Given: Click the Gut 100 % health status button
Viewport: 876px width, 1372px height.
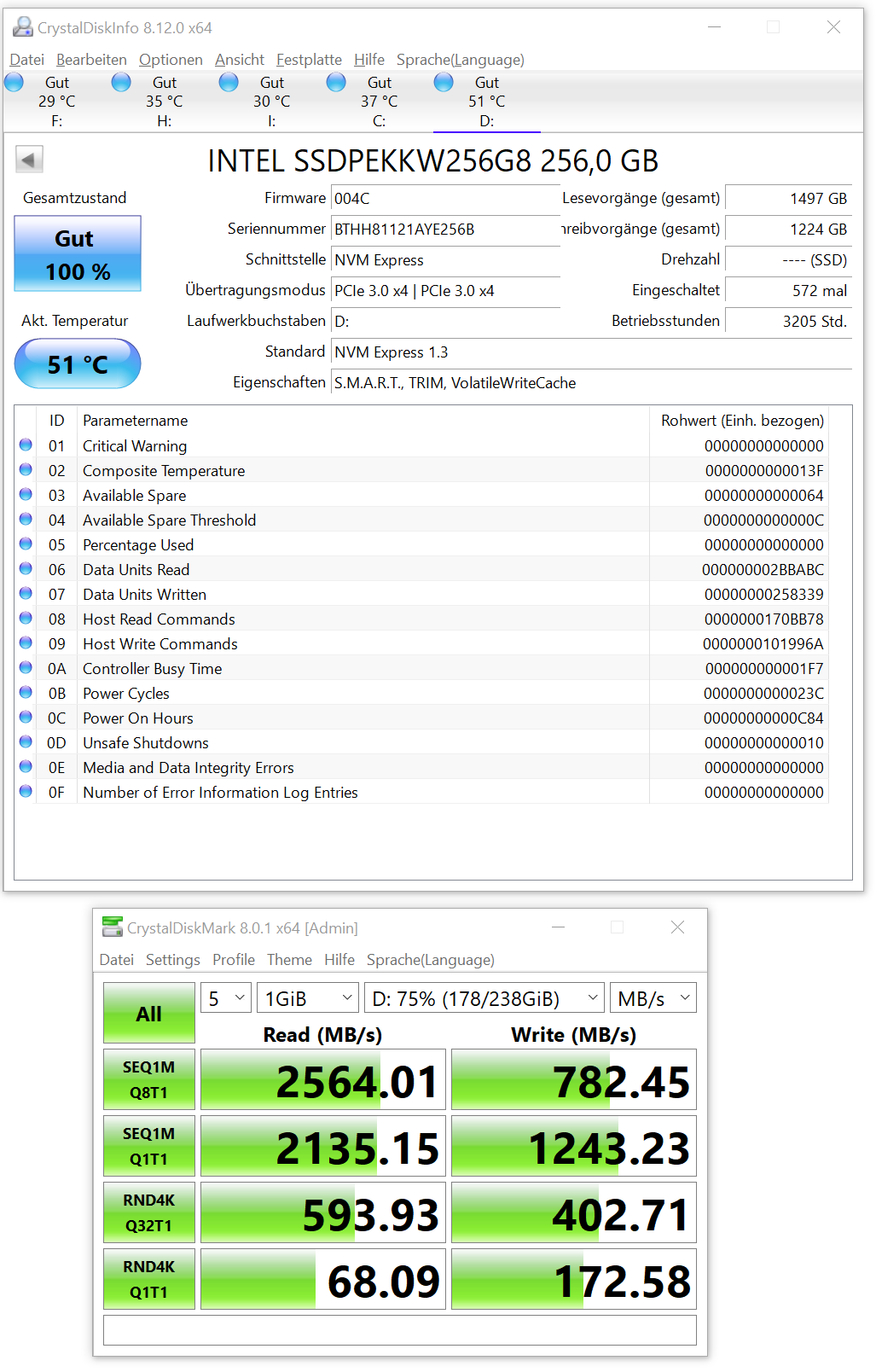Looking at the screenshot, I should pos(78,254).
